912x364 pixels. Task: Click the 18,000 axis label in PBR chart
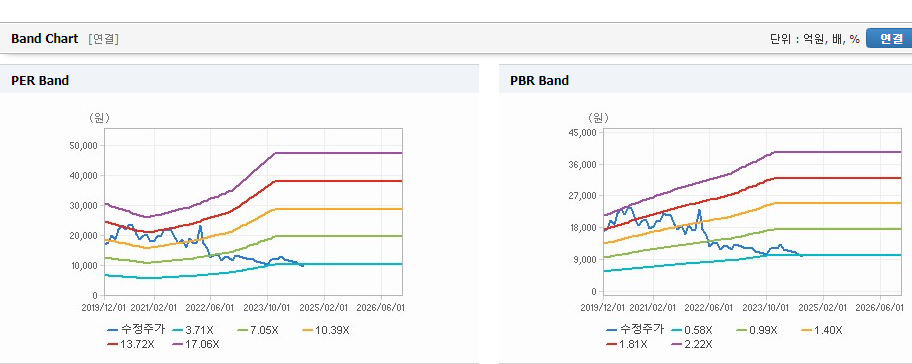pos(583,228)
